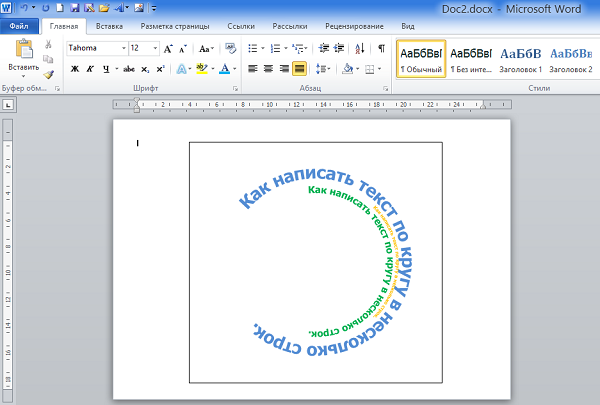Activate the Format Painter brush
Viewport: 600px width, 405px height.
(48, 74)
